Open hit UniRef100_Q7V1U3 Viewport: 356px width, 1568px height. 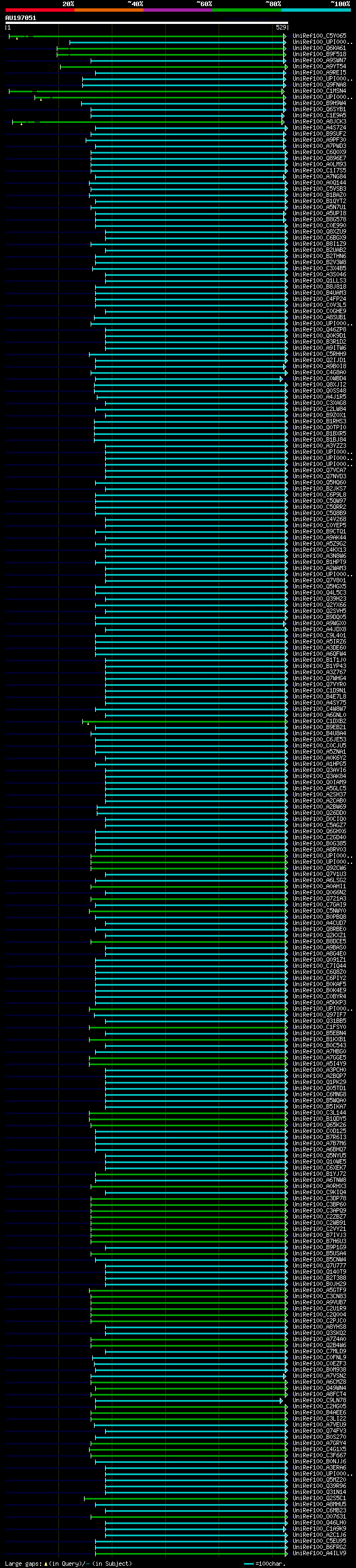pos(319,874)
